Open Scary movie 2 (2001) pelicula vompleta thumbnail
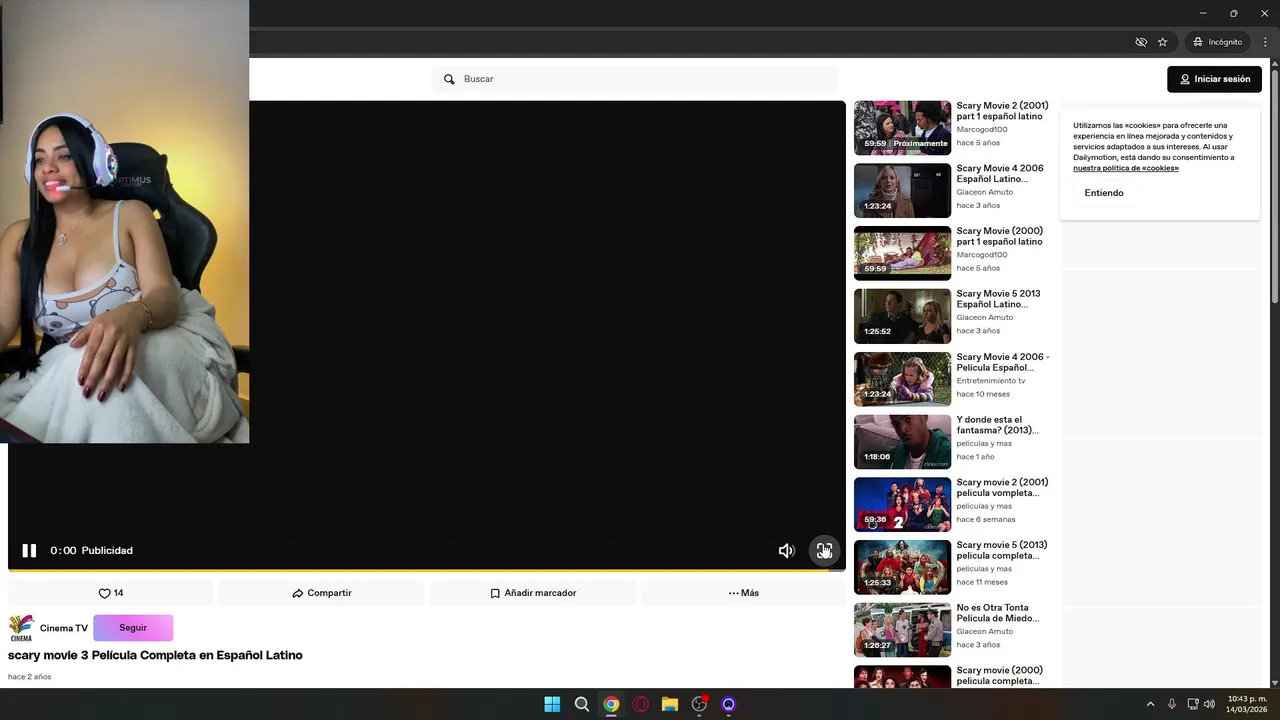The height and width of the screenshot is (720, 1280). pyautogui.click(x=902, y=504)
